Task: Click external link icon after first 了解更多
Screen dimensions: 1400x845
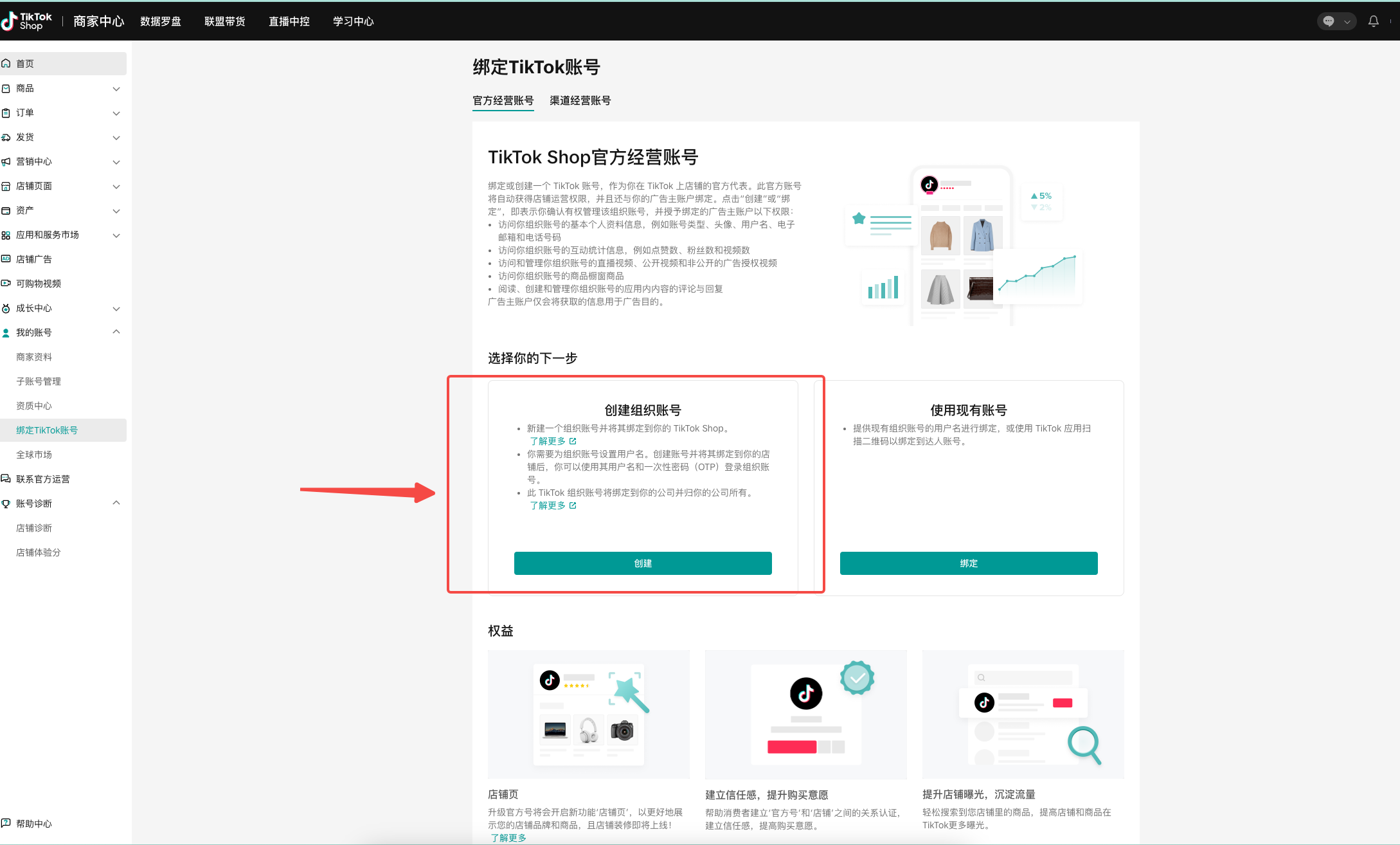Action: pos(573,441)
